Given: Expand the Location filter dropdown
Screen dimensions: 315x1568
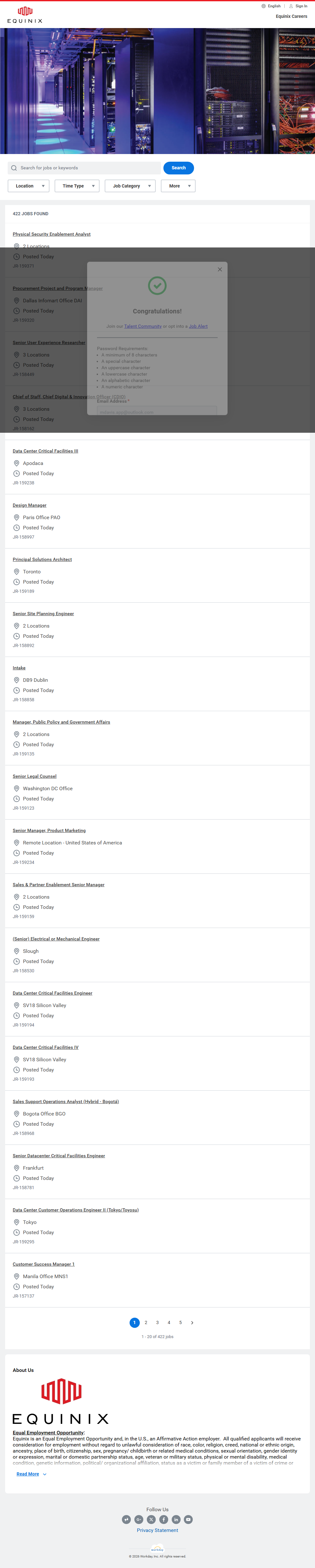Looking at the screenshot, I should click(29, 186).
